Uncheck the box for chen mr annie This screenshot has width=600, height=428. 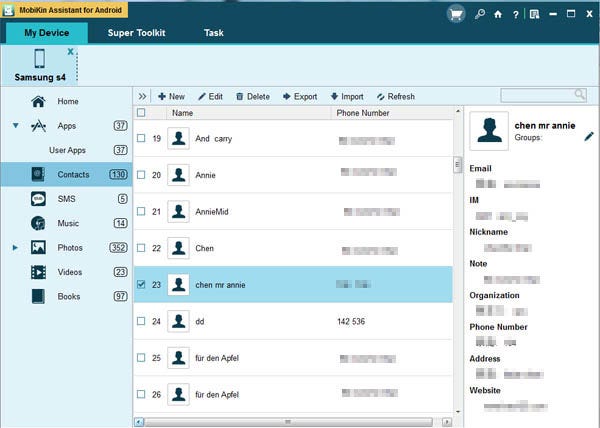click(x=141, y=284)
